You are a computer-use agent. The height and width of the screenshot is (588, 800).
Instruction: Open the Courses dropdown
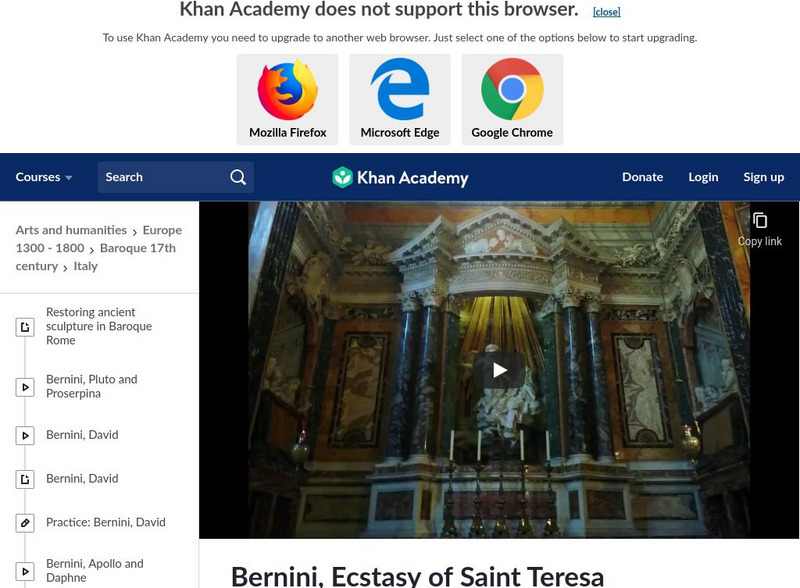(44, 176)
